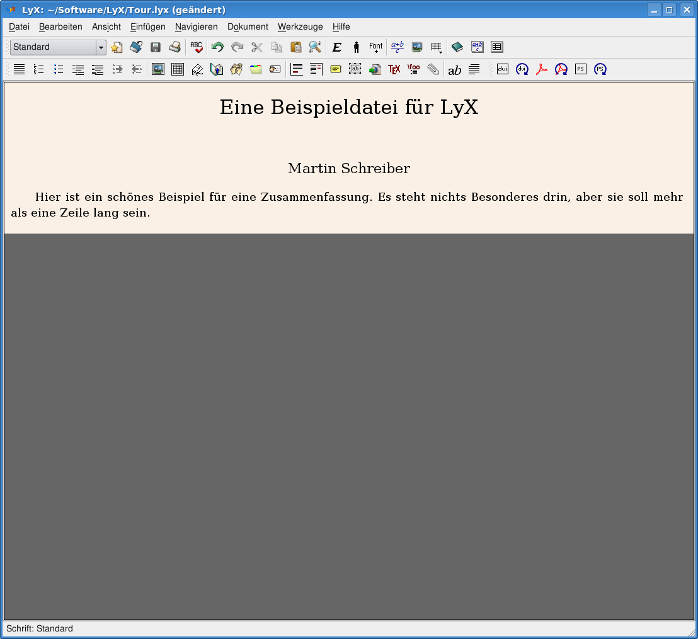The height and width of the screenshot is (639, 698).
Task: Open the Ansicht menu
Action: coord(106,27)
